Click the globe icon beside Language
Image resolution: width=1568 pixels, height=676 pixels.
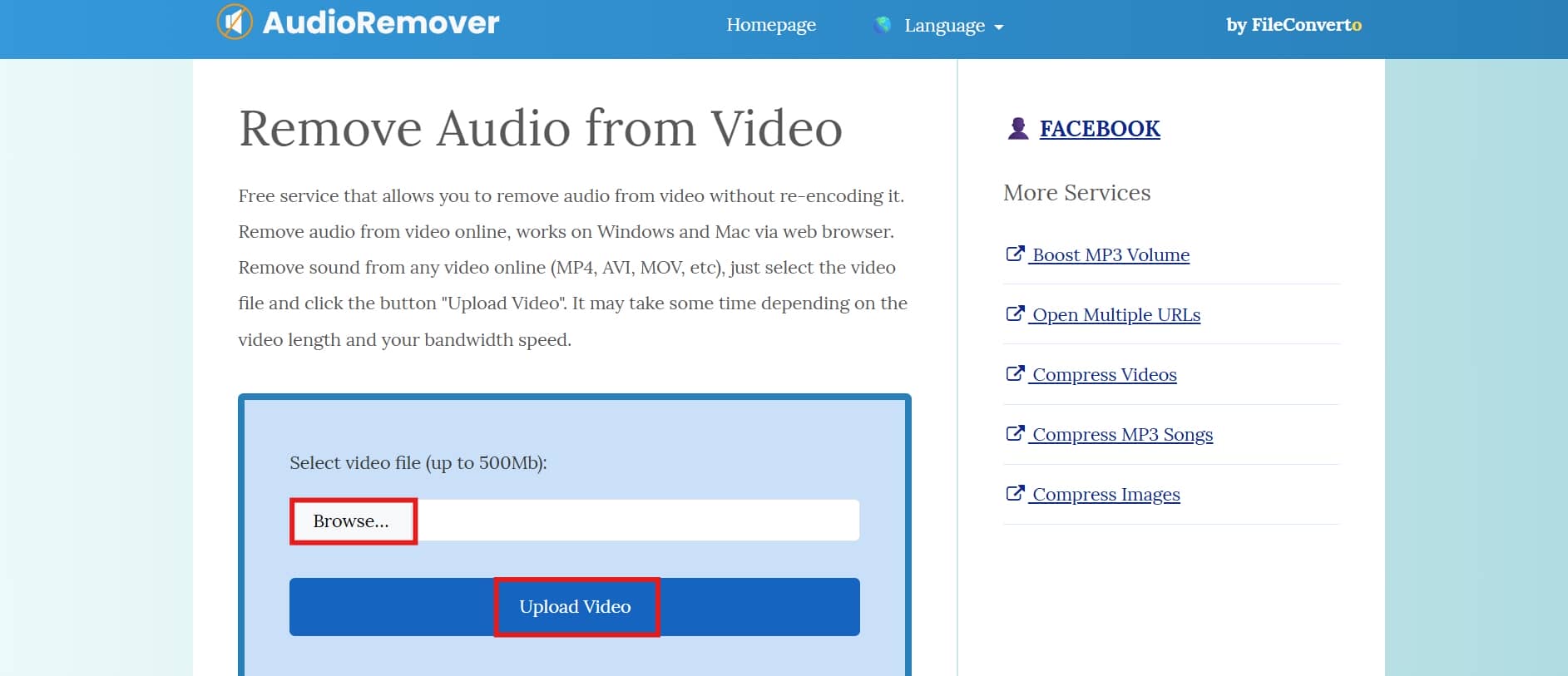point(883,25)
